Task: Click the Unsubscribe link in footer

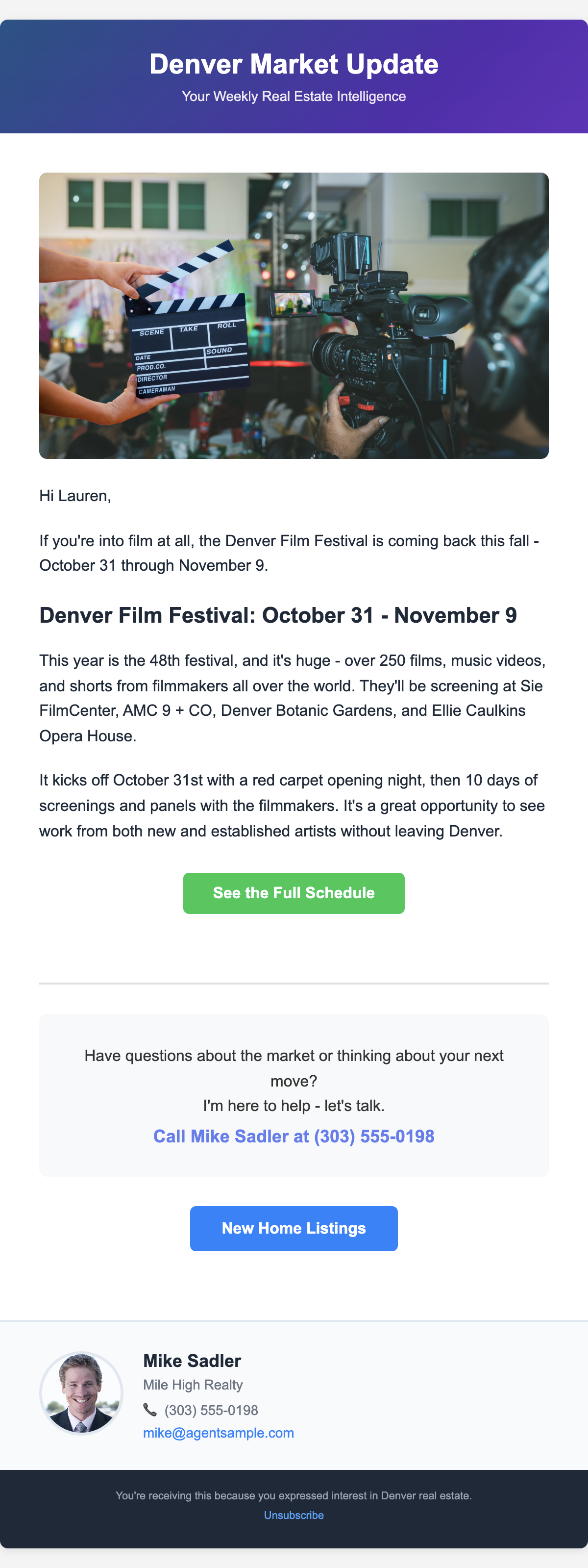Action: (294, 1515)
